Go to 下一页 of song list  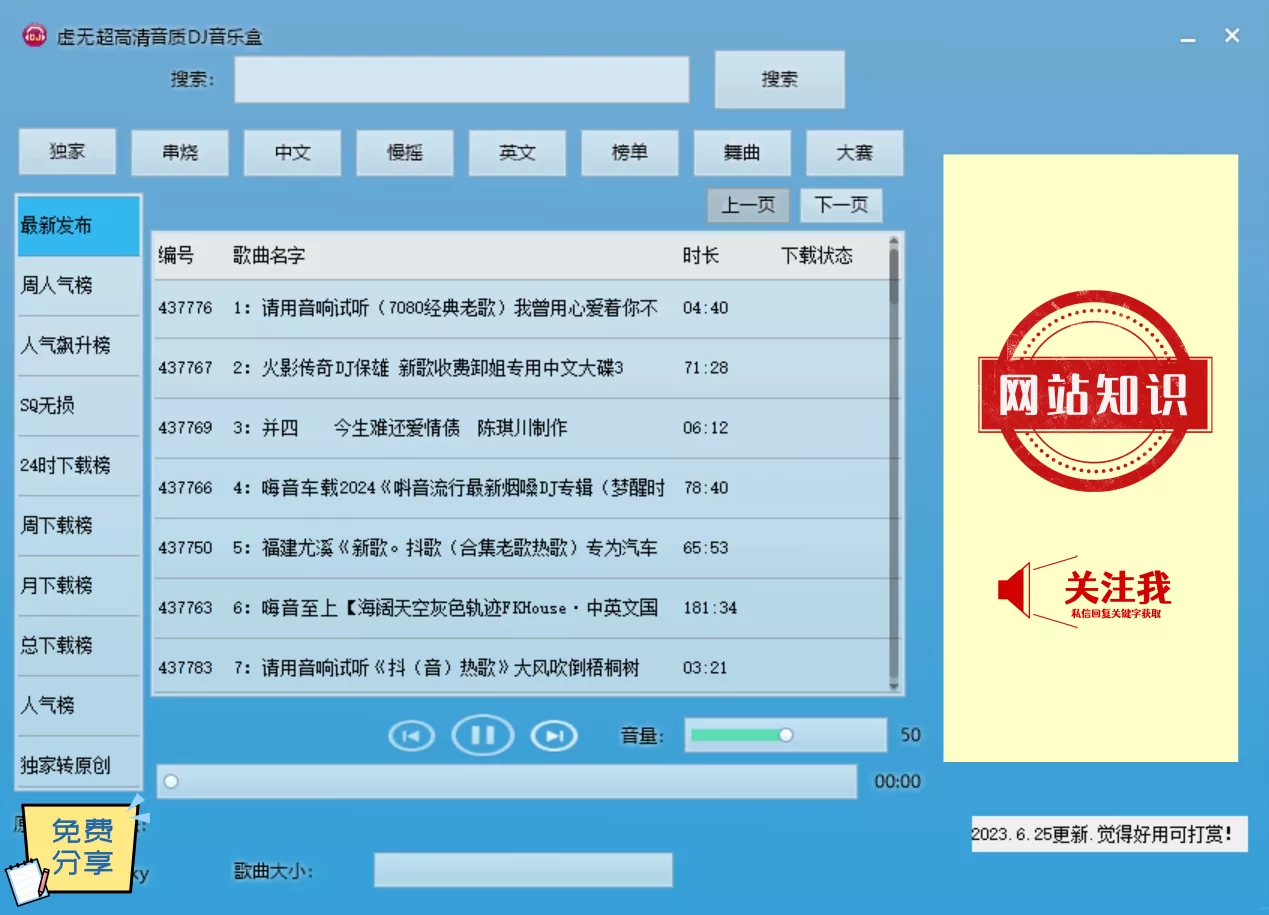point(841,205)
